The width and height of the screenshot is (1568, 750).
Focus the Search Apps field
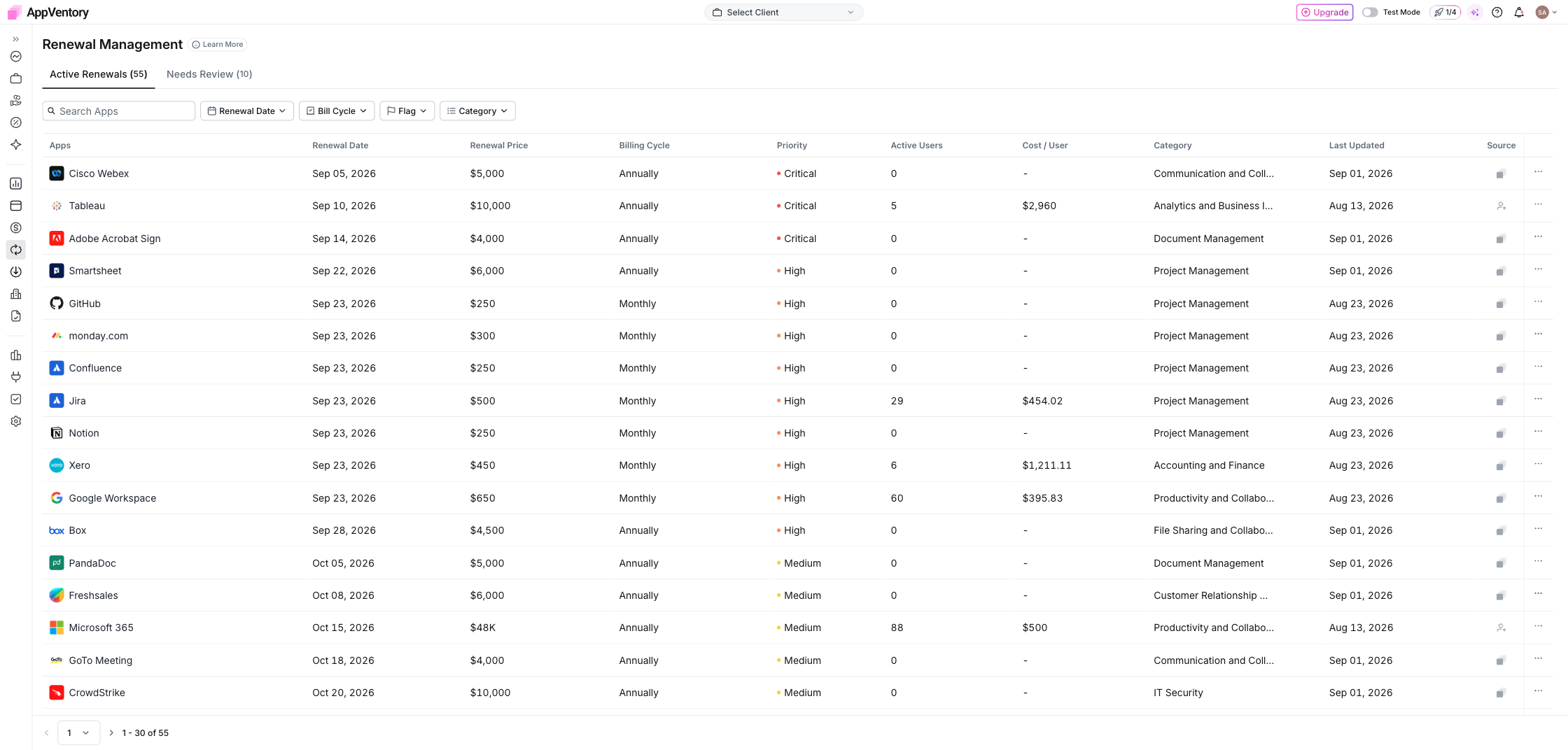(118, 111)
